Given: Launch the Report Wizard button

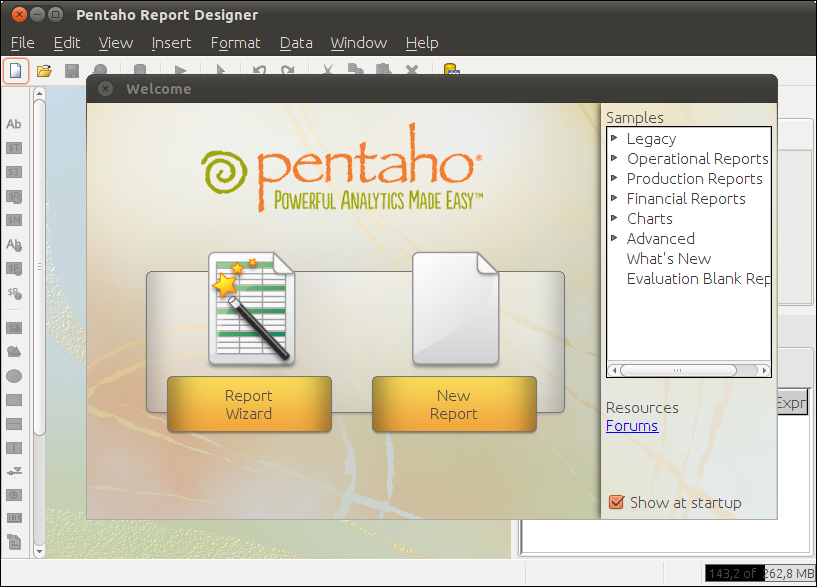Looking at the screenshot, I should [x=249, y=404].
